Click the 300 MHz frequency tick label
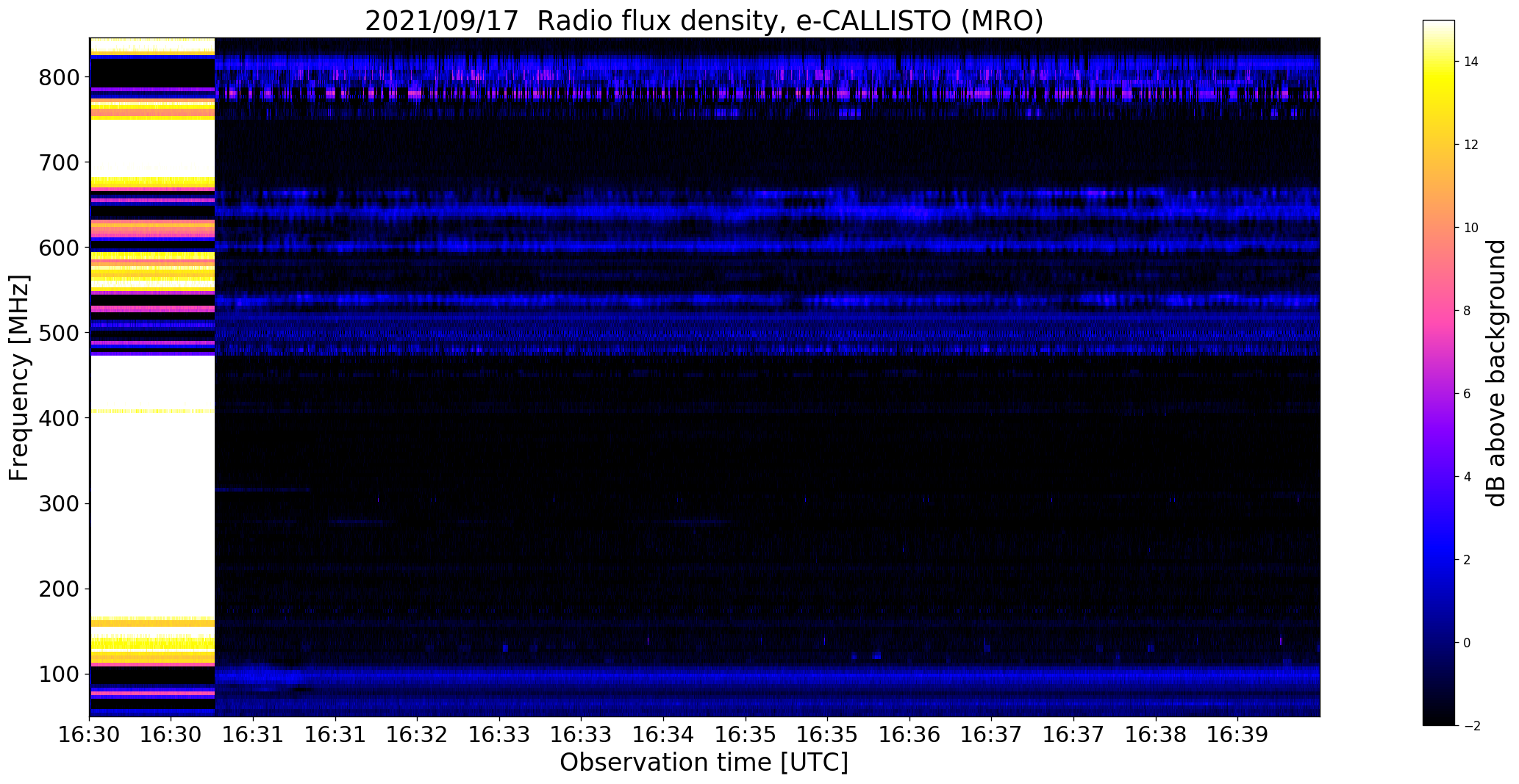 click(x=59, y=503)
